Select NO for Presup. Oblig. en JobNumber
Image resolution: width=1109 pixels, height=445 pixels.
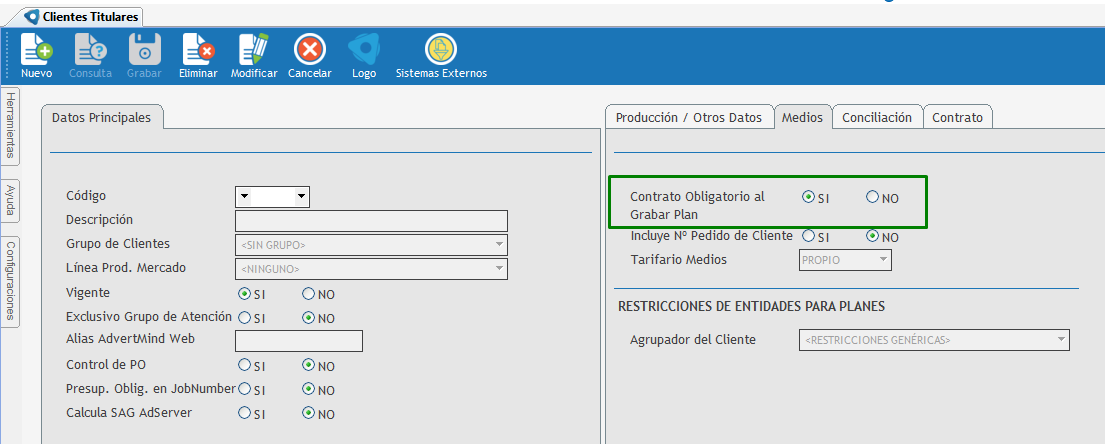coord(308,389)
